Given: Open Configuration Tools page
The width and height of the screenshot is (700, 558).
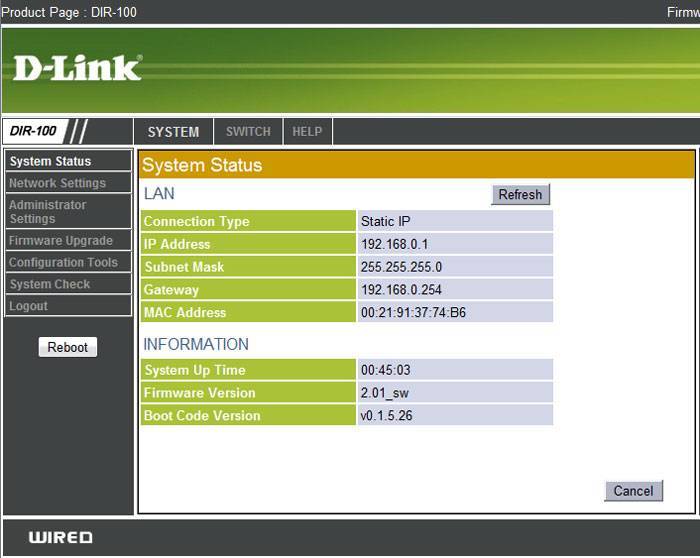Looking at the screenshot, I should [x=68, y=262].
